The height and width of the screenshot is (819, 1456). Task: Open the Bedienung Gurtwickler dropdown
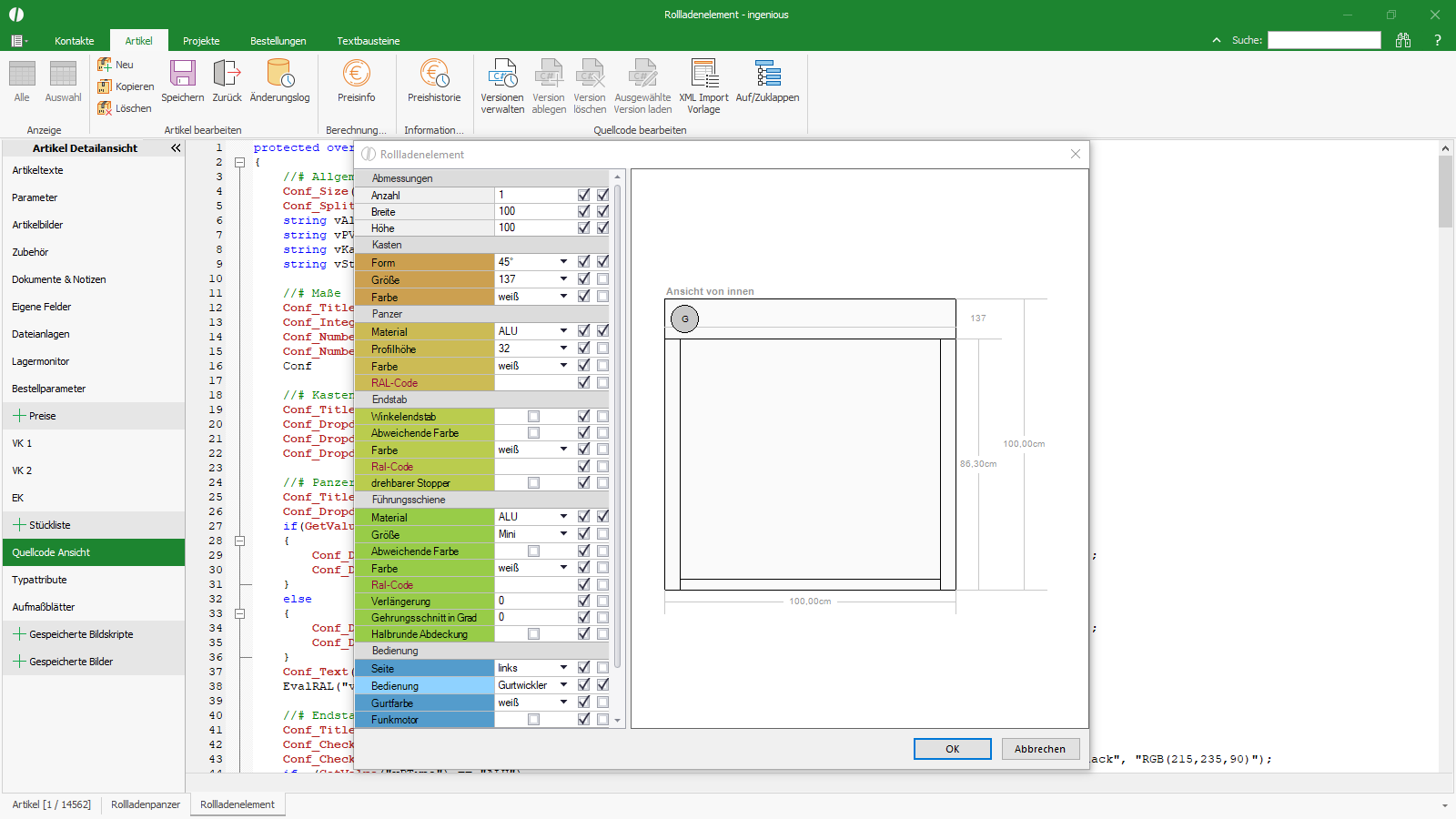pyautogui.click(x=563, y=685)
